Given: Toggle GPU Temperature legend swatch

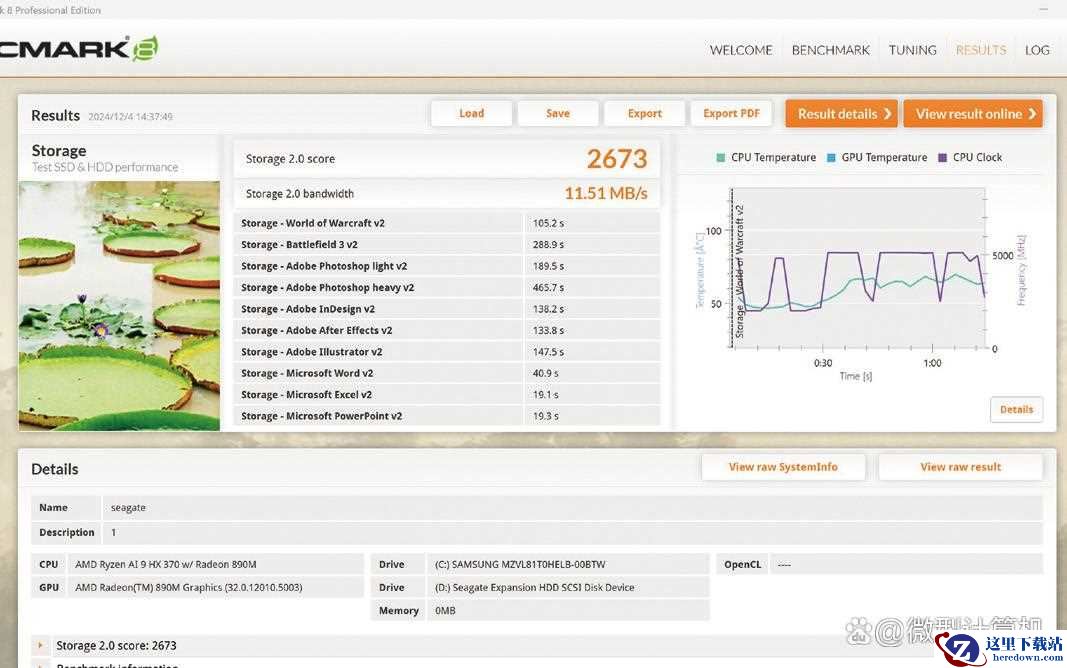Looking at the screenshot, I should click(831, 158).
